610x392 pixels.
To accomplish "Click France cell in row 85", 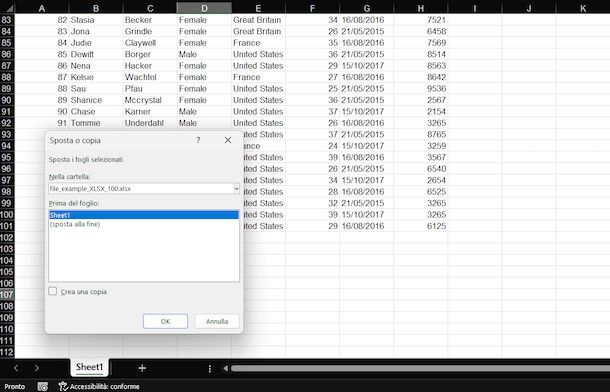I will [x=258, y=43].
